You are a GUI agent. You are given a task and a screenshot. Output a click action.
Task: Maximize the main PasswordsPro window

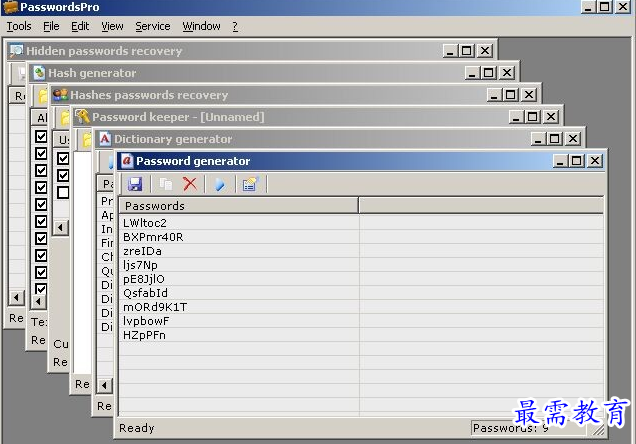(x=605, y=7)
